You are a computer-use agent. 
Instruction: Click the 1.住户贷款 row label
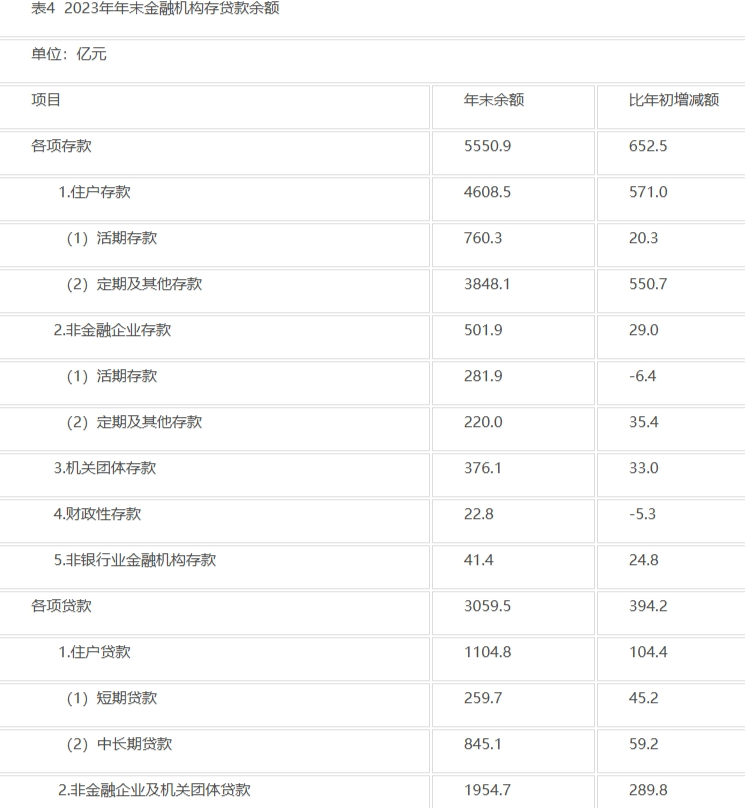94,652
